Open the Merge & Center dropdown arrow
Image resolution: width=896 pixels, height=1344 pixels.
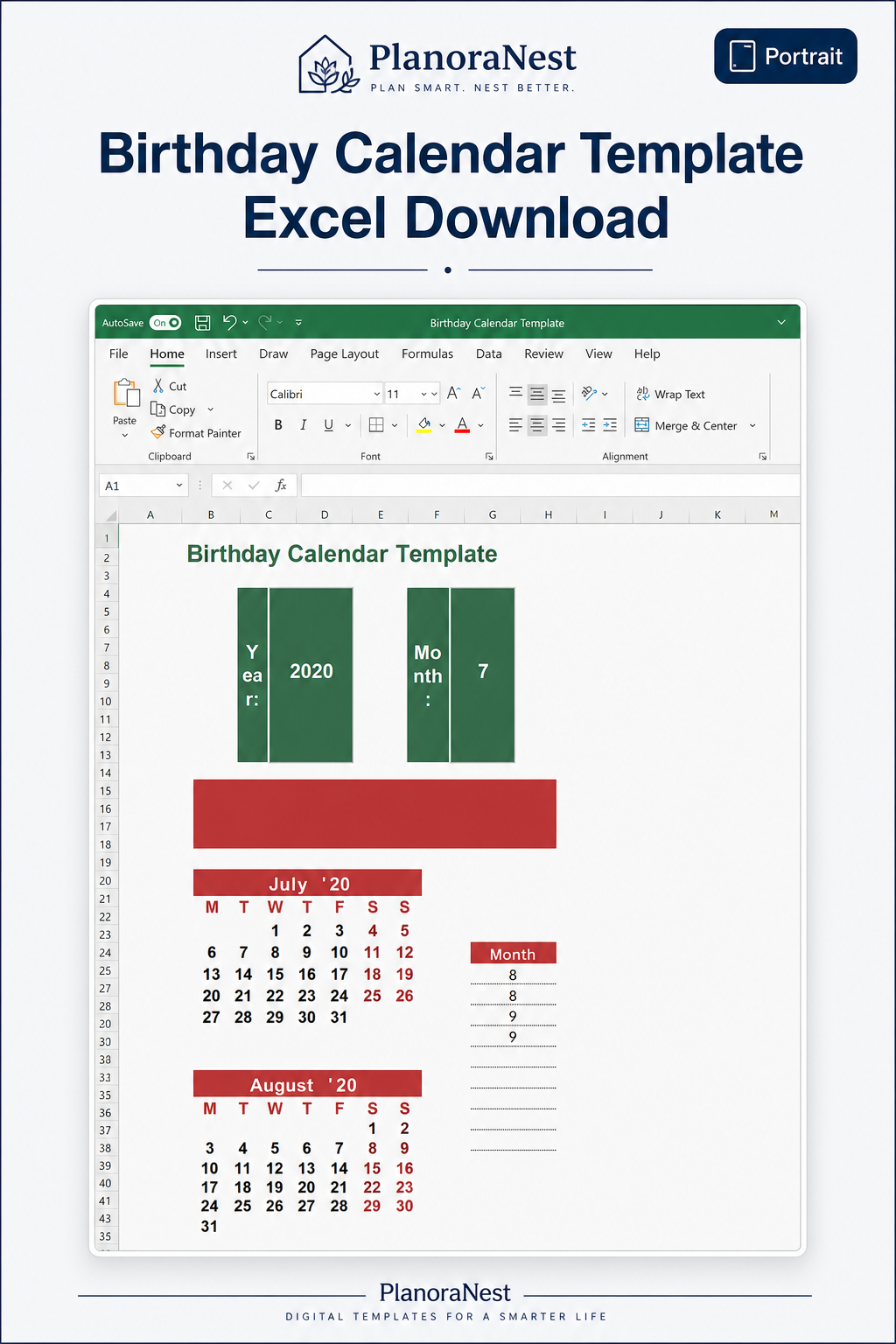[x=752, y=426]
